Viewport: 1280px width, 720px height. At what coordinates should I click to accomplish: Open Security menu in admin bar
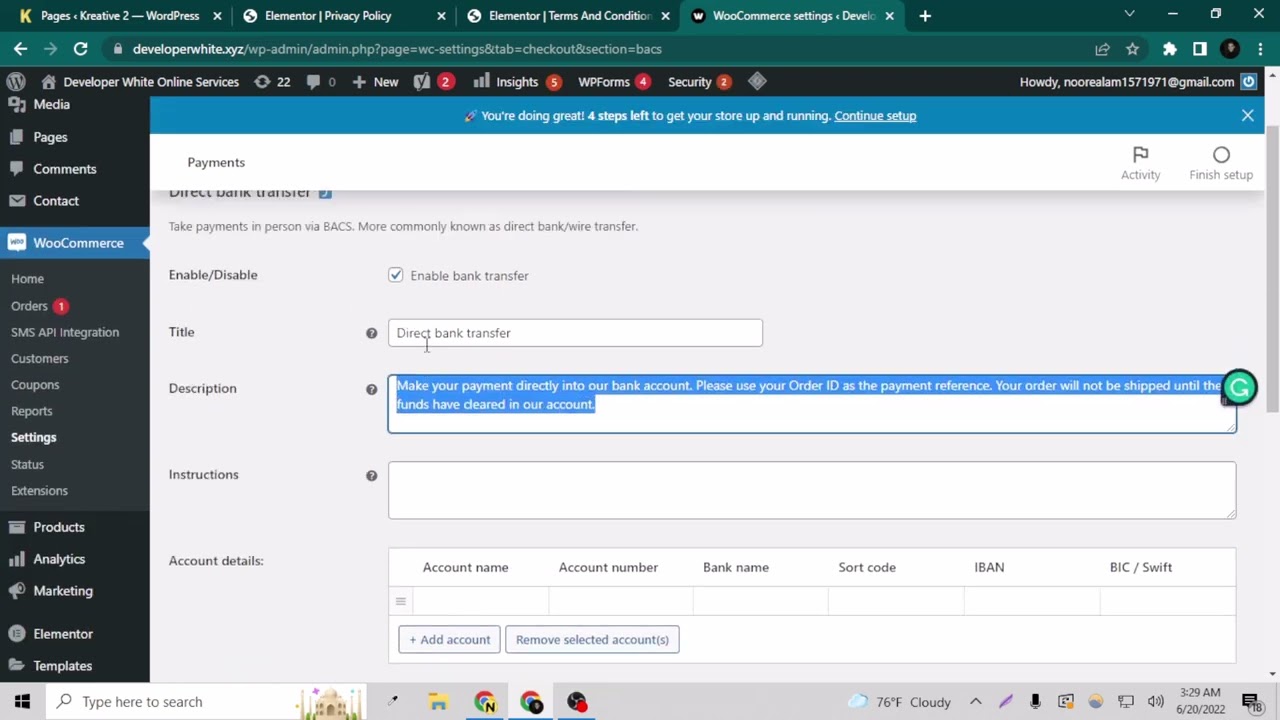pos(699,82)
